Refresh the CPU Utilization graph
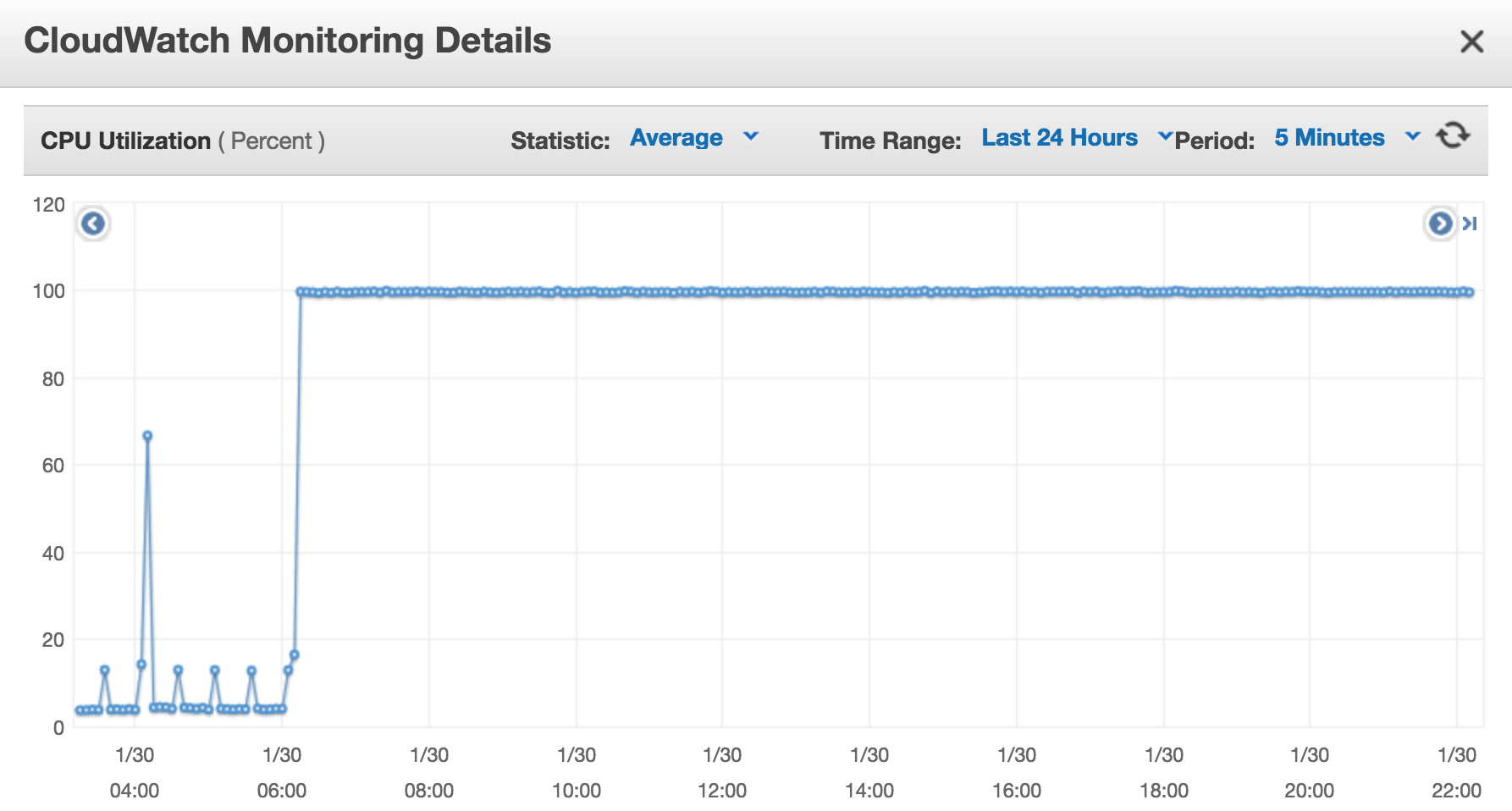1512x811 pixels. coord(1453,135)
